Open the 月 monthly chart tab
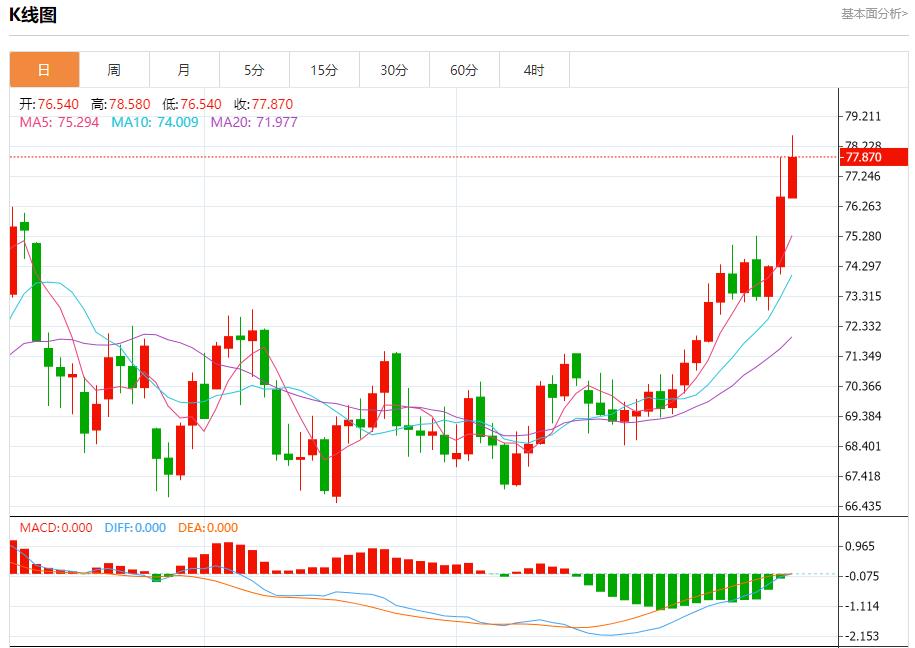The height and width of the screenshot is (648, 915). [x=184, y=70]
